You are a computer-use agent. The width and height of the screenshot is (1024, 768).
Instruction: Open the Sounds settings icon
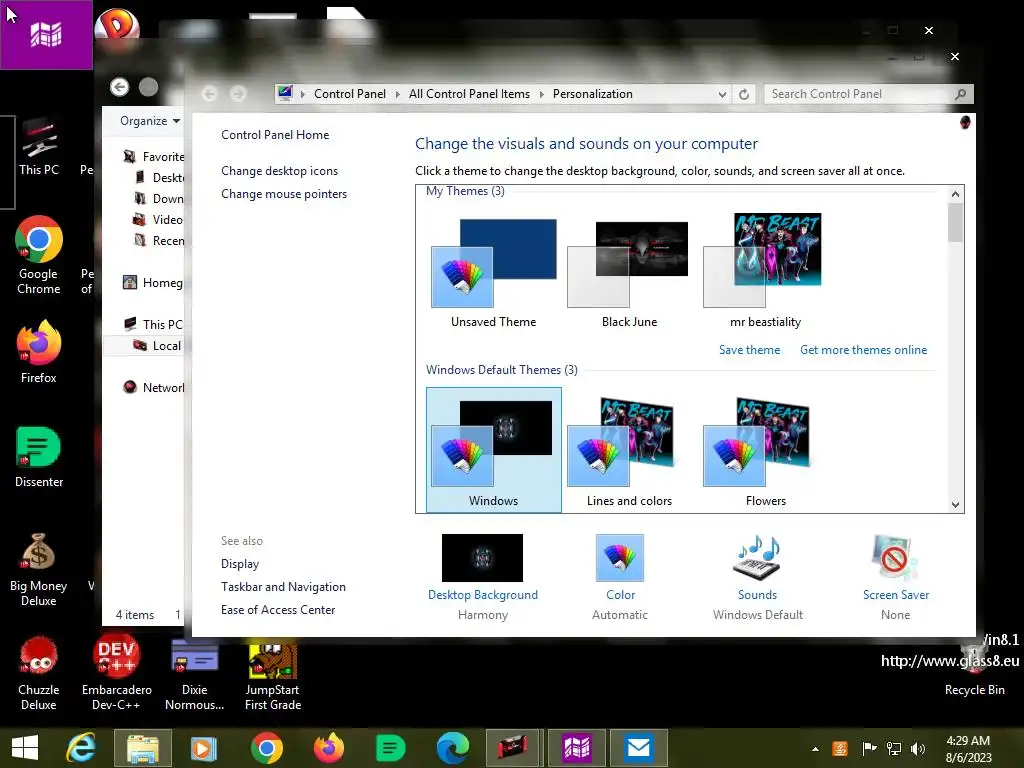pos(757,558)
